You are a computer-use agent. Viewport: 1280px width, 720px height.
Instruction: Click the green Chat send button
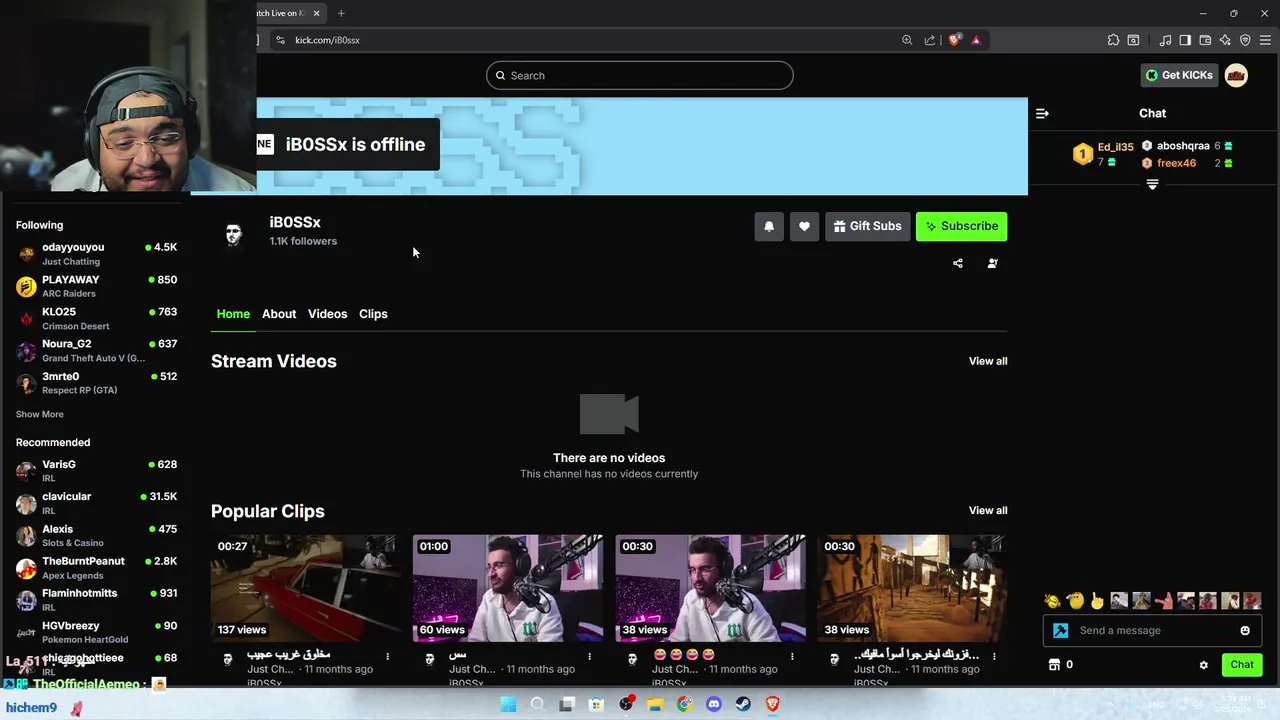tap(1242, 664)
